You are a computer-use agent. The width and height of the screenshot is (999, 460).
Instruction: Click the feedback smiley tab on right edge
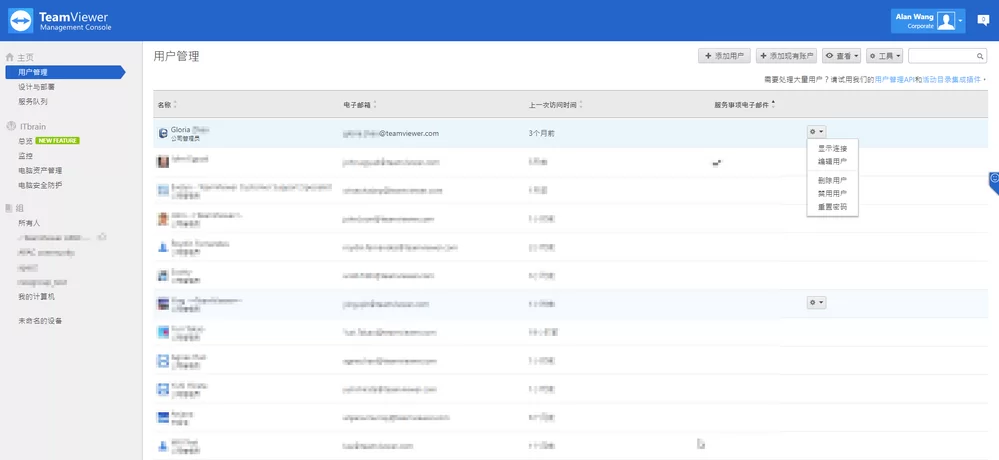tap(993, 181)
